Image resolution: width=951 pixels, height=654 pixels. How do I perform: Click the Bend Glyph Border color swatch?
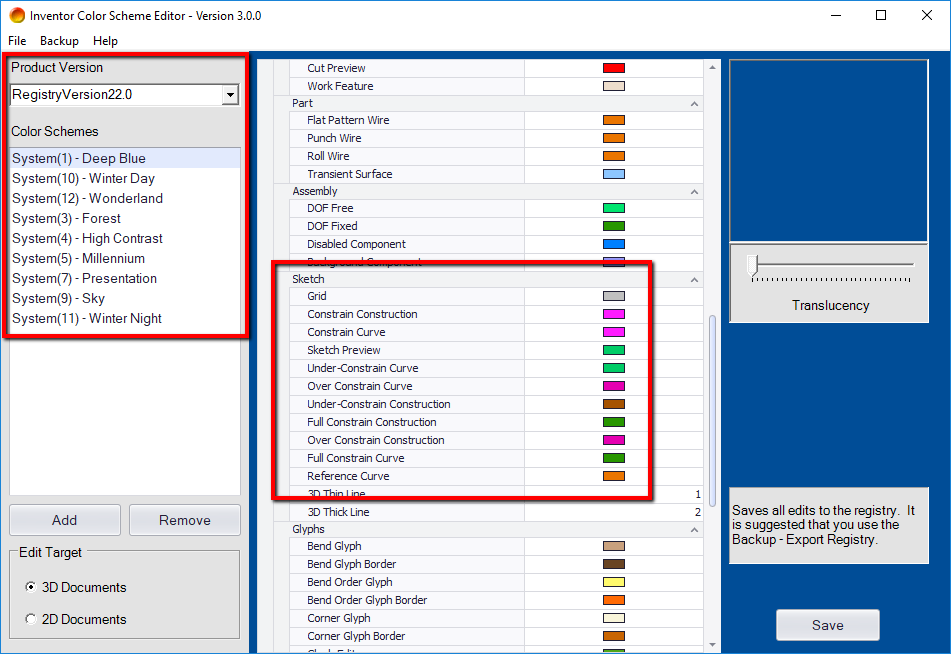tap(614, 564)
